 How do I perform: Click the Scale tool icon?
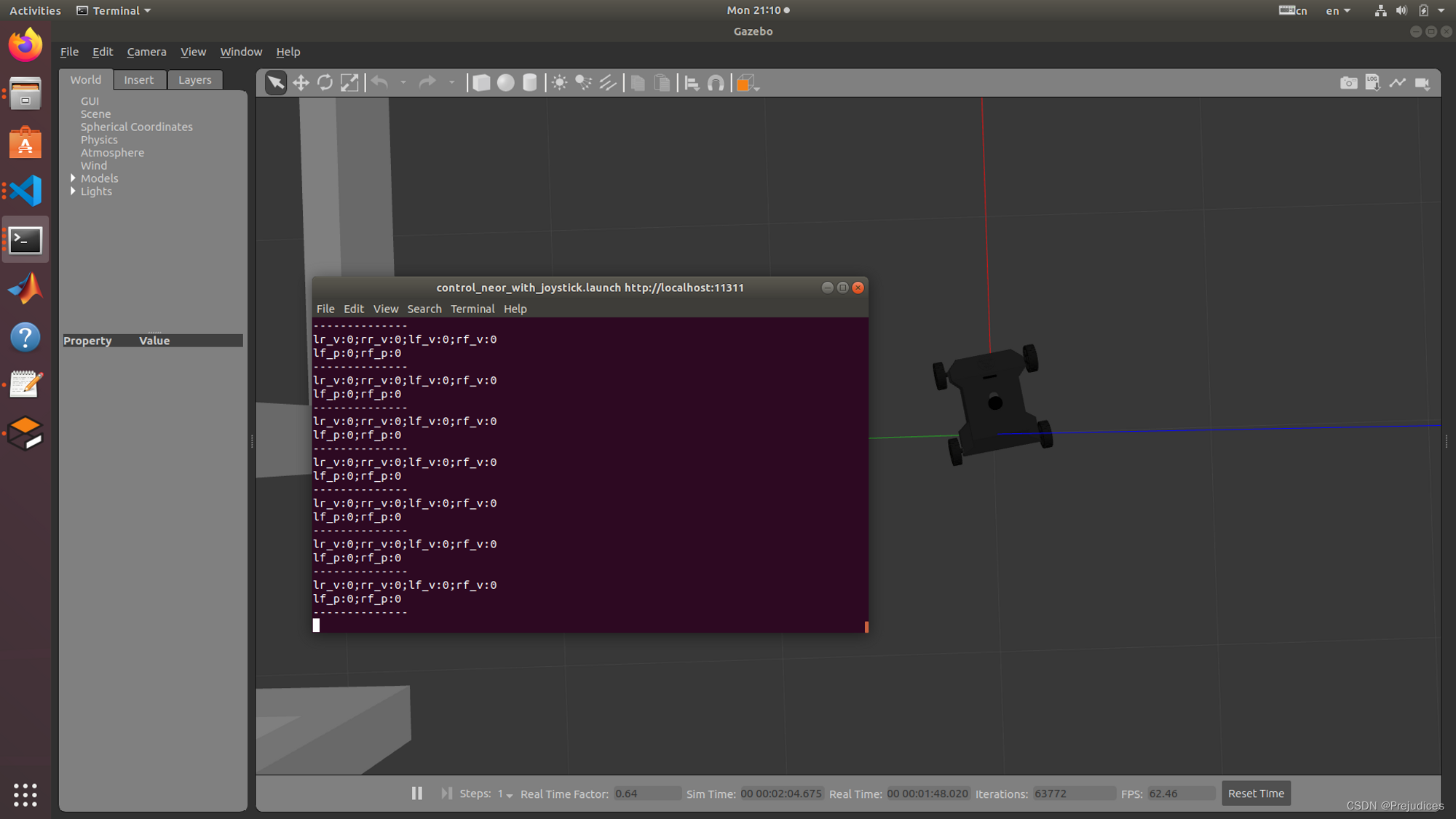349,82
